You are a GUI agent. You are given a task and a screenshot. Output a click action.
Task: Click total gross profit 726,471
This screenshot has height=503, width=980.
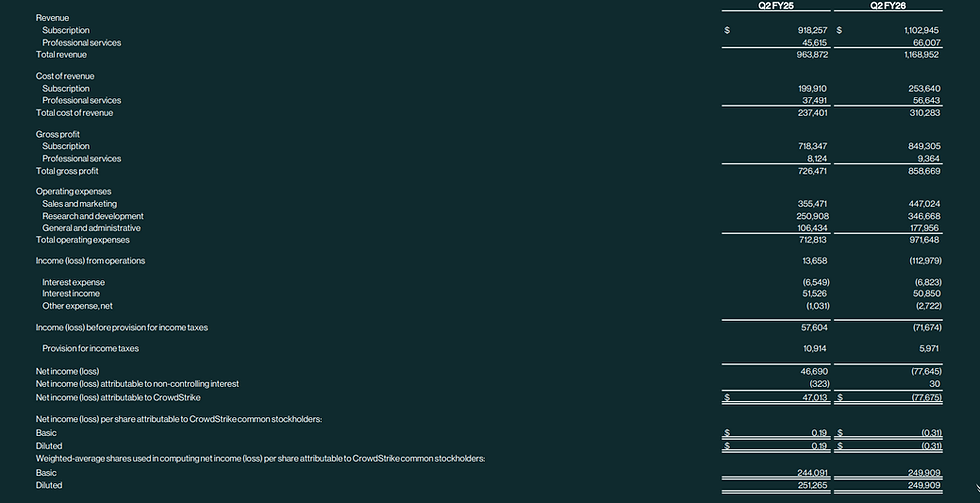click(812, 171)
